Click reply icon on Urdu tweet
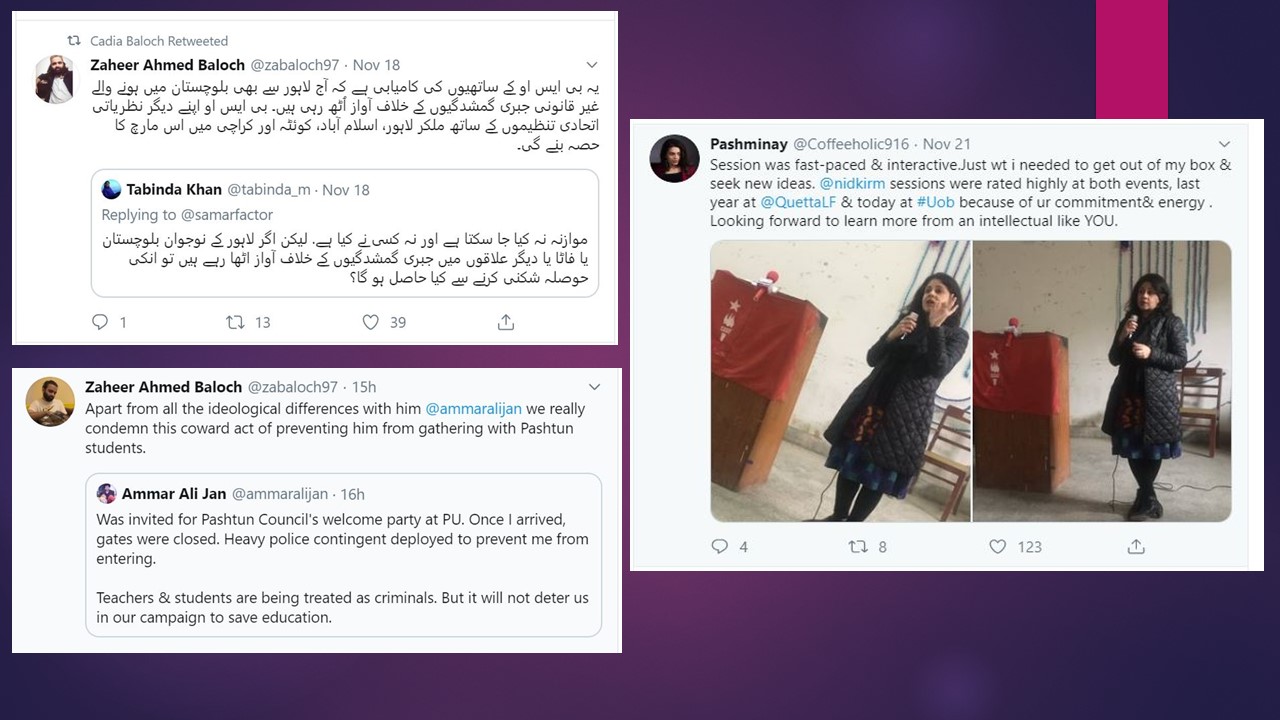This screenshot has width=1280, height=720. point(100,322)
